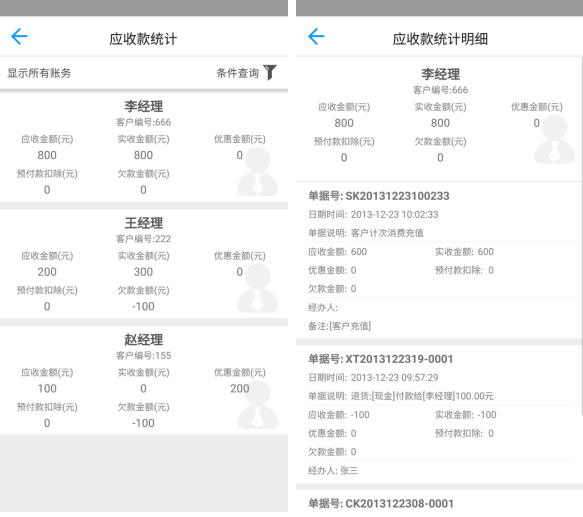Viewport: 583px width, 517px height.
Task: Tap 应收款统计明细 page title
Action: coord(440,39)
